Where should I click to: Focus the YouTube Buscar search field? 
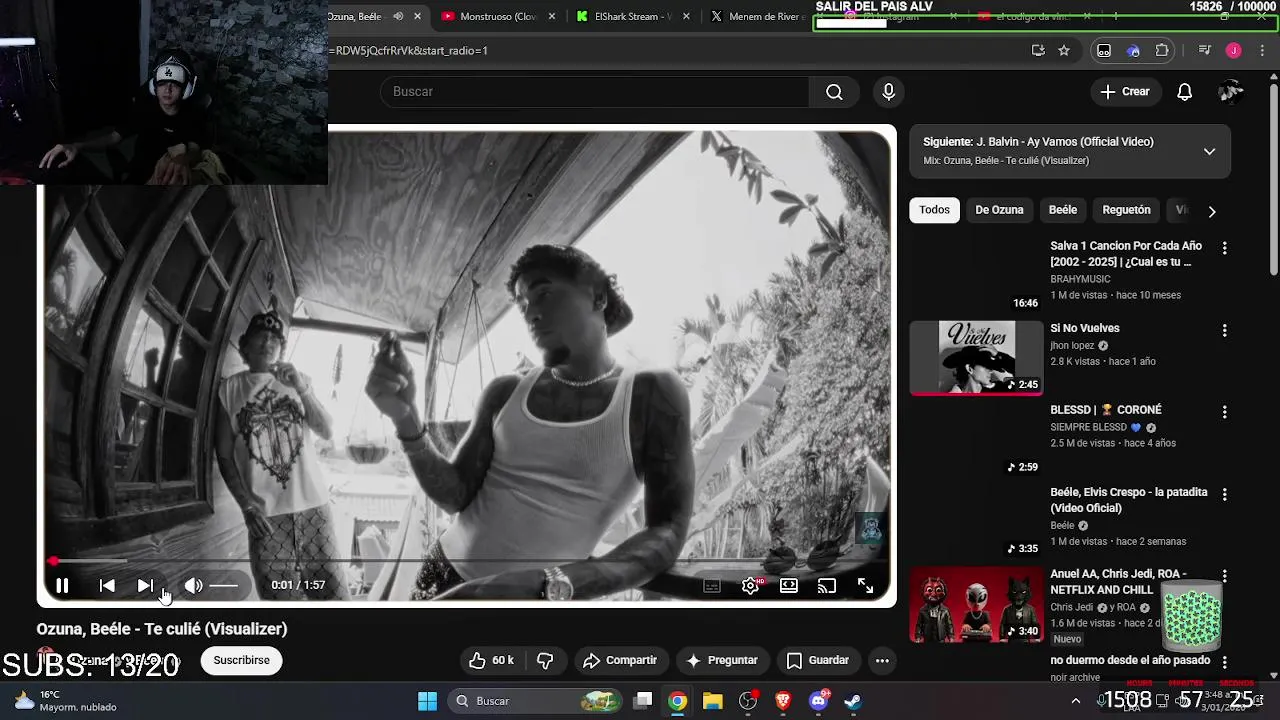point(594,92)
